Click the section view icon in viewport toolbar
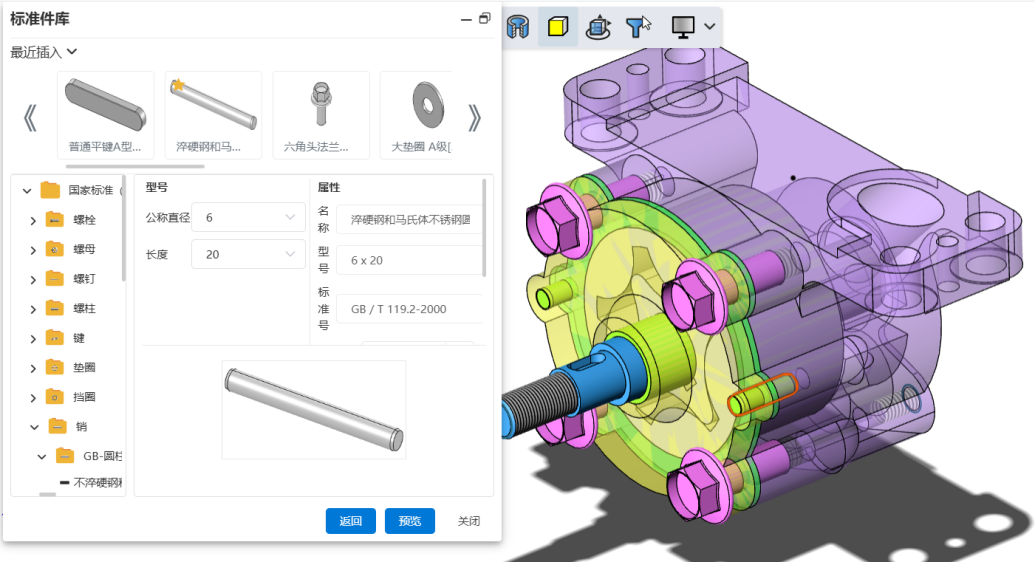The image size is (1036, 563). (x=518, y=26)
